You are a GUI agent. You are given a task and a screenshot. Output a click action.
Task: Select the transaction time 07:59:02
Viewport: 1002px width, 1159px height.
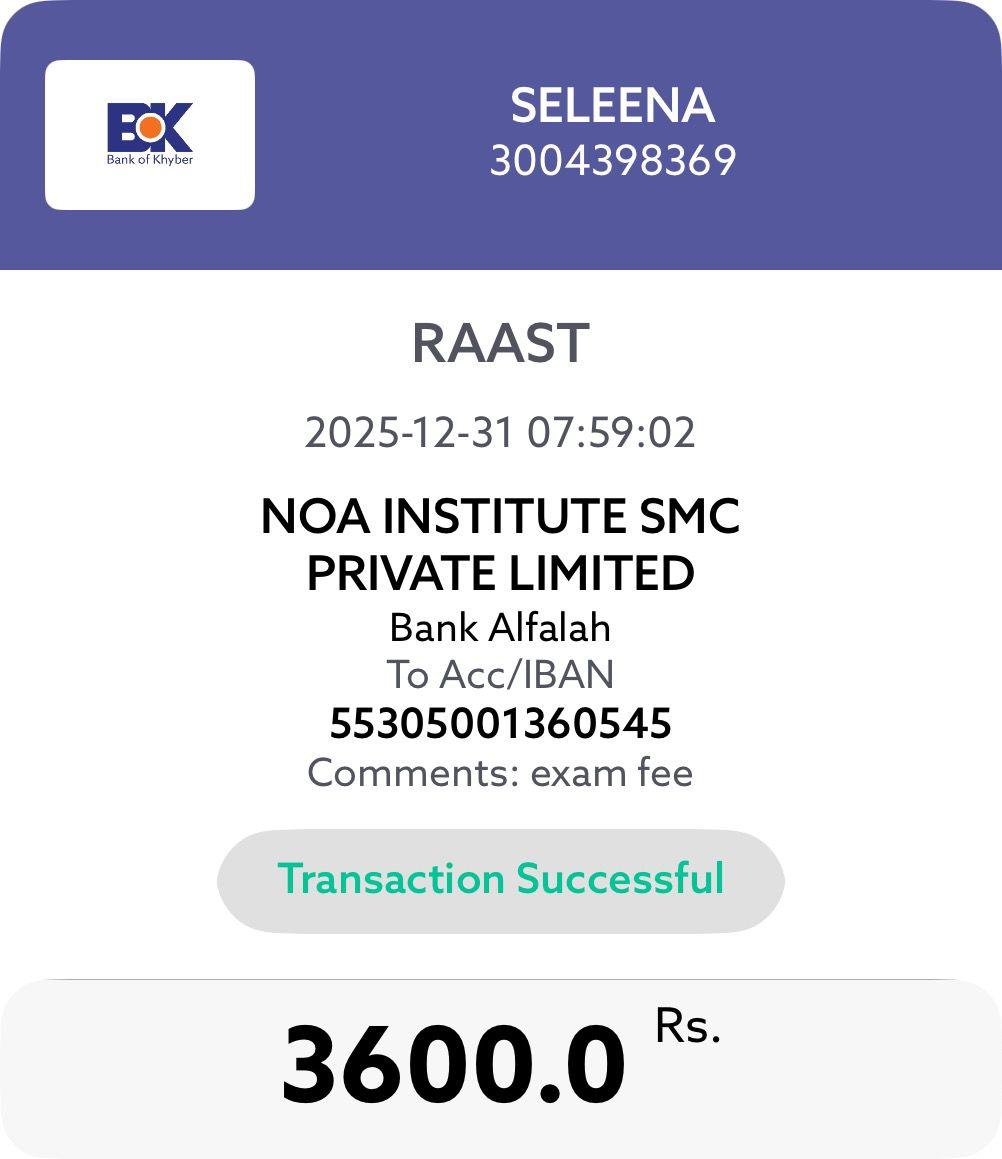point(611,433)
